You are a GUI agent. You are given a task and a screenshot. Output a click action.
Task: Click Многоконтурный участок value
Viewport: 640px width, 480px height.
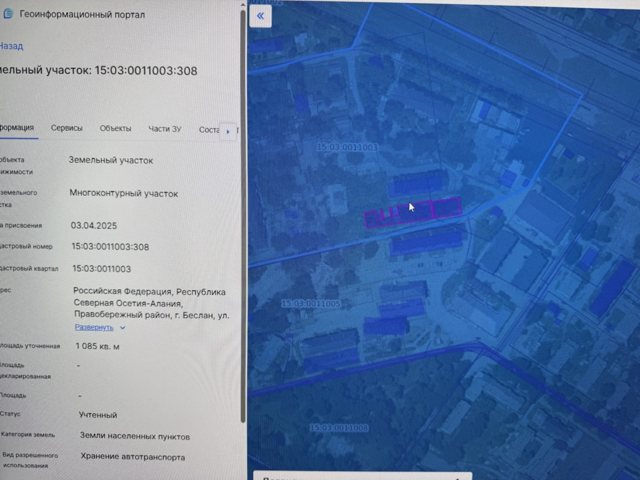(124, 193)
